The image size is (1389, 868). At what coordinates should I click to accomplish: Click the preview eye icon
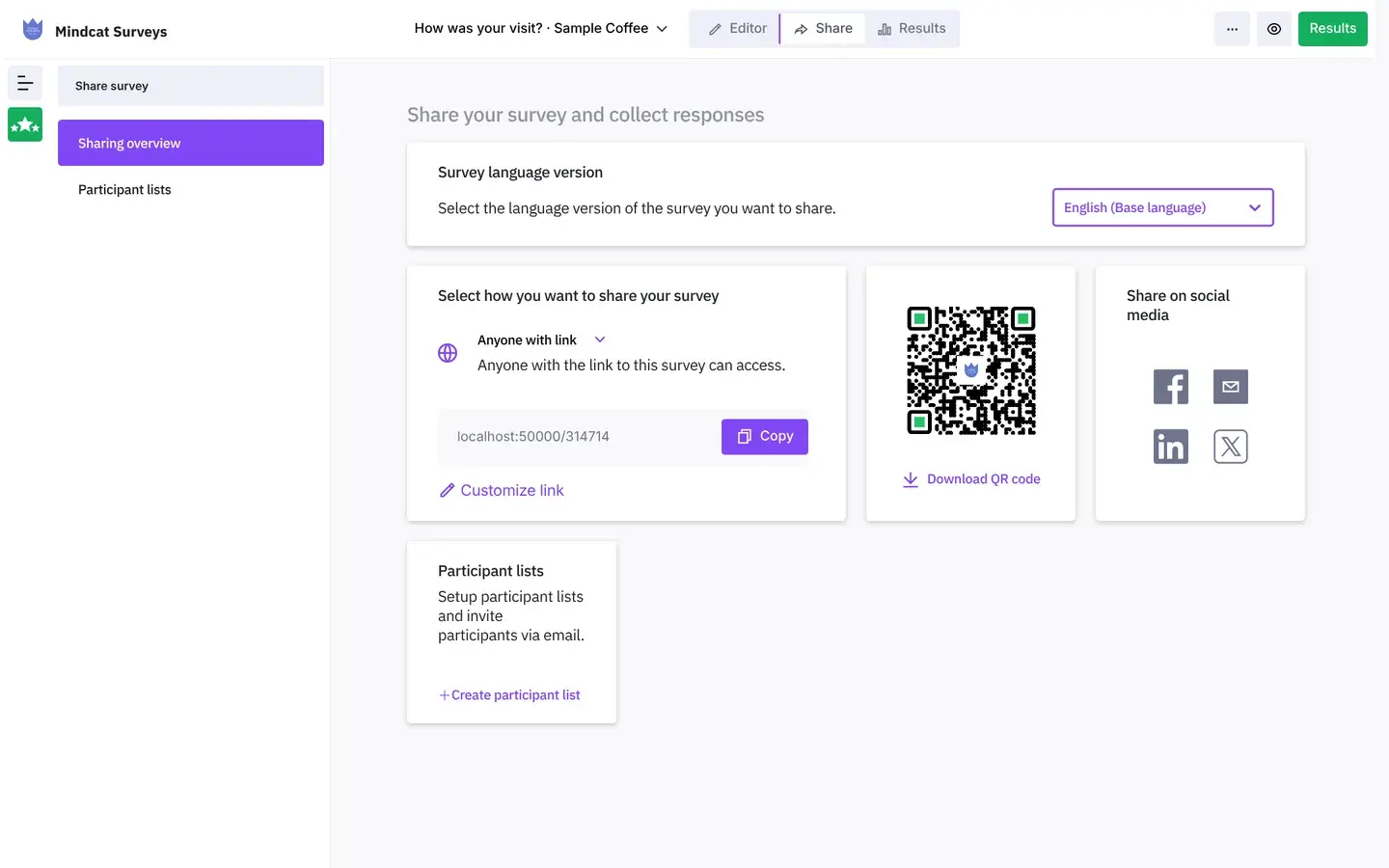tap(1274, 29)
